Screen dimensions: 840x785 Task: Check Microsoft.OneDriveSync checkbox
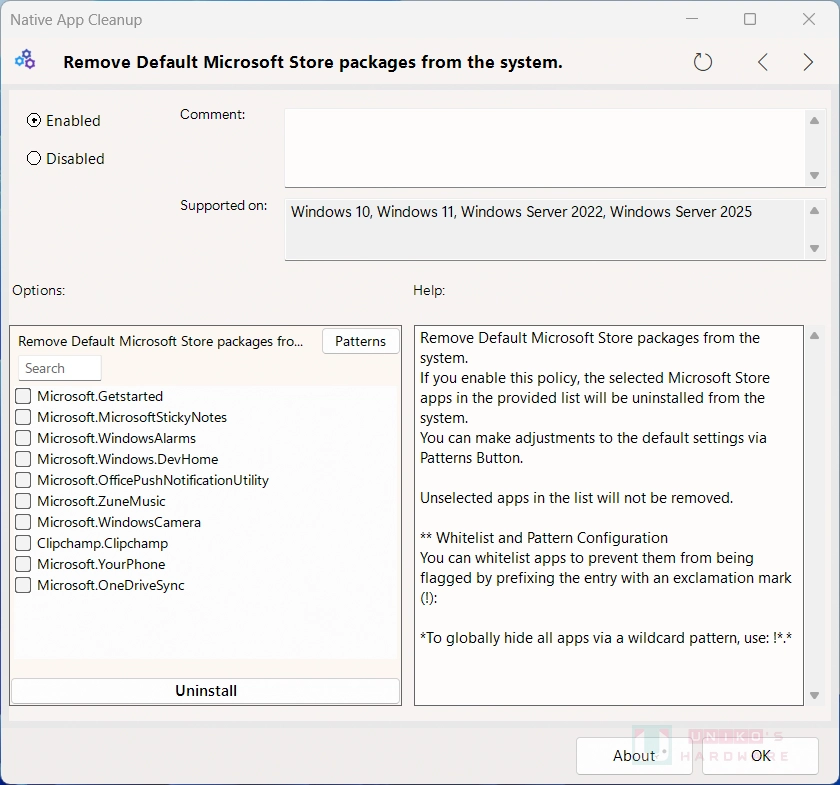23,585
